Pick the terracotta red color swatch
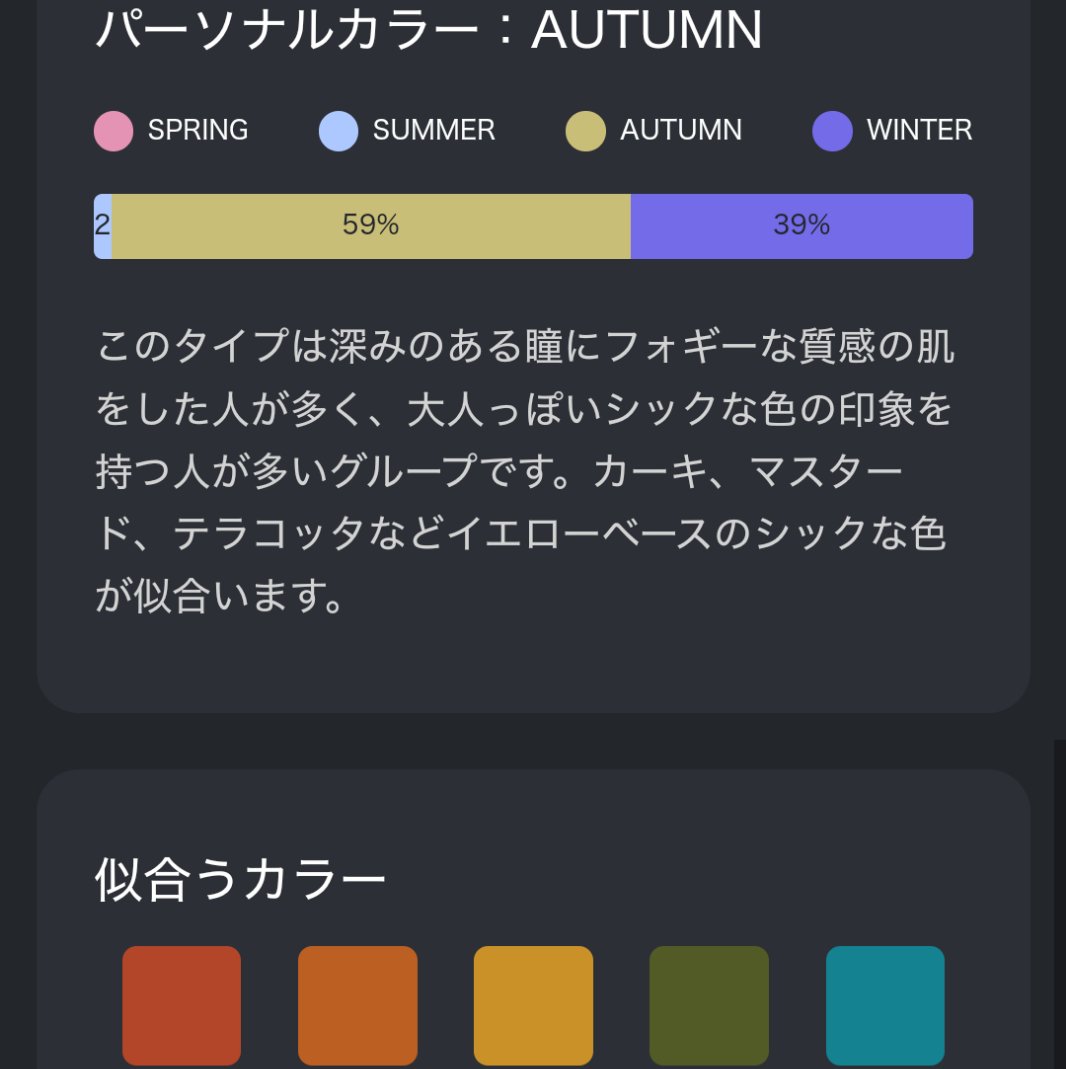The image size is (1066, 1069). (182, 1005)
